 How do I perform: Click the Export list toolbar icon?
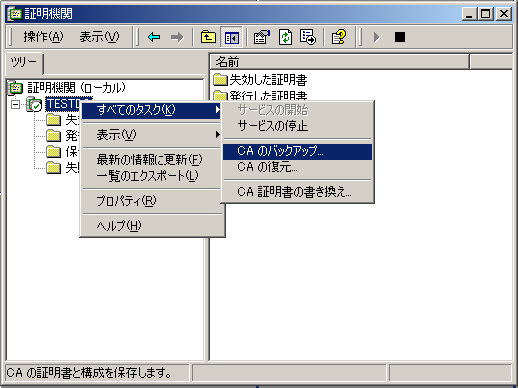[x=308, y=37]
